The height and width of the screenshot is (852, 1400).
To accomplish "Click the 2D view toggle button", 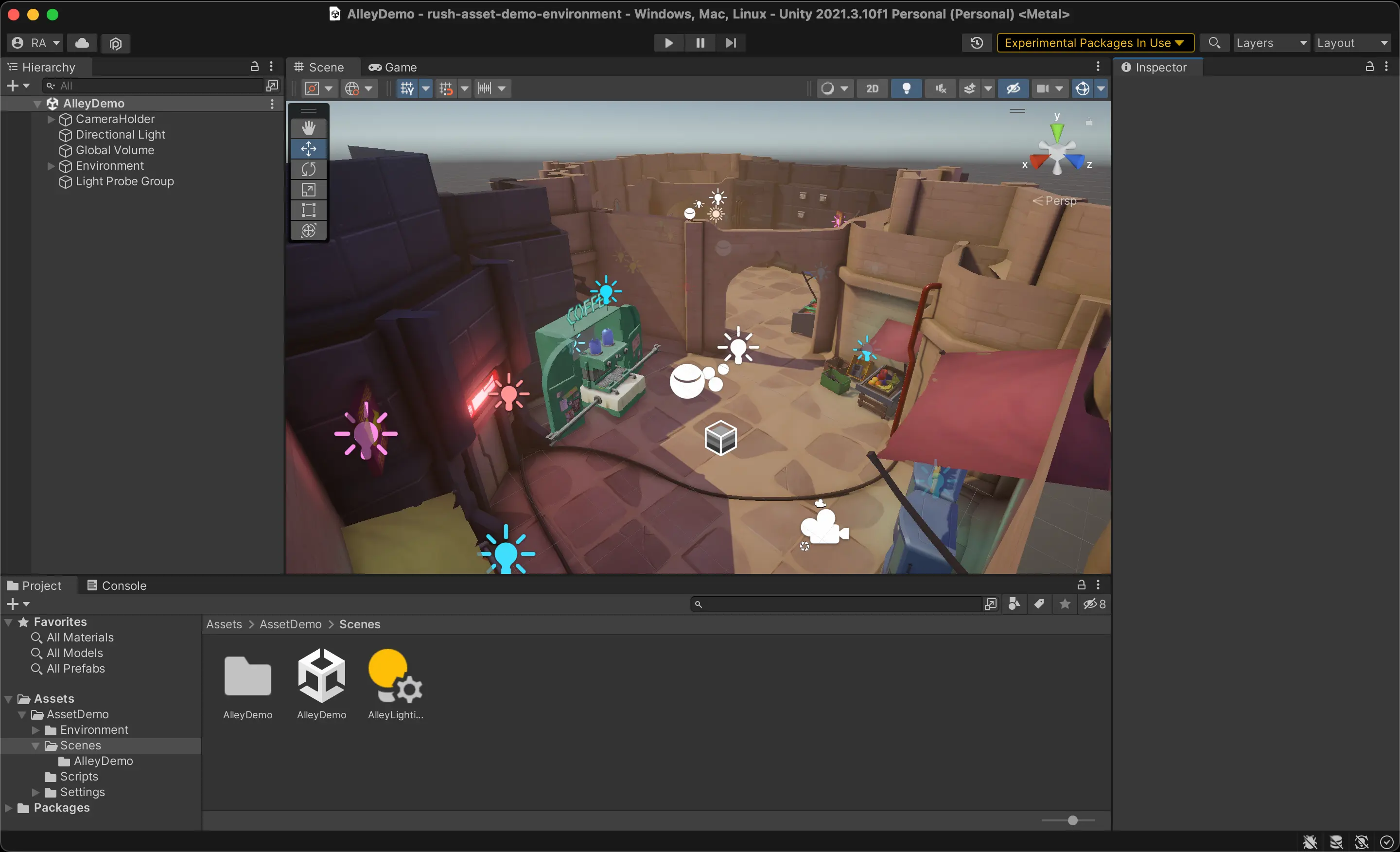I will (x=871, y=88).
